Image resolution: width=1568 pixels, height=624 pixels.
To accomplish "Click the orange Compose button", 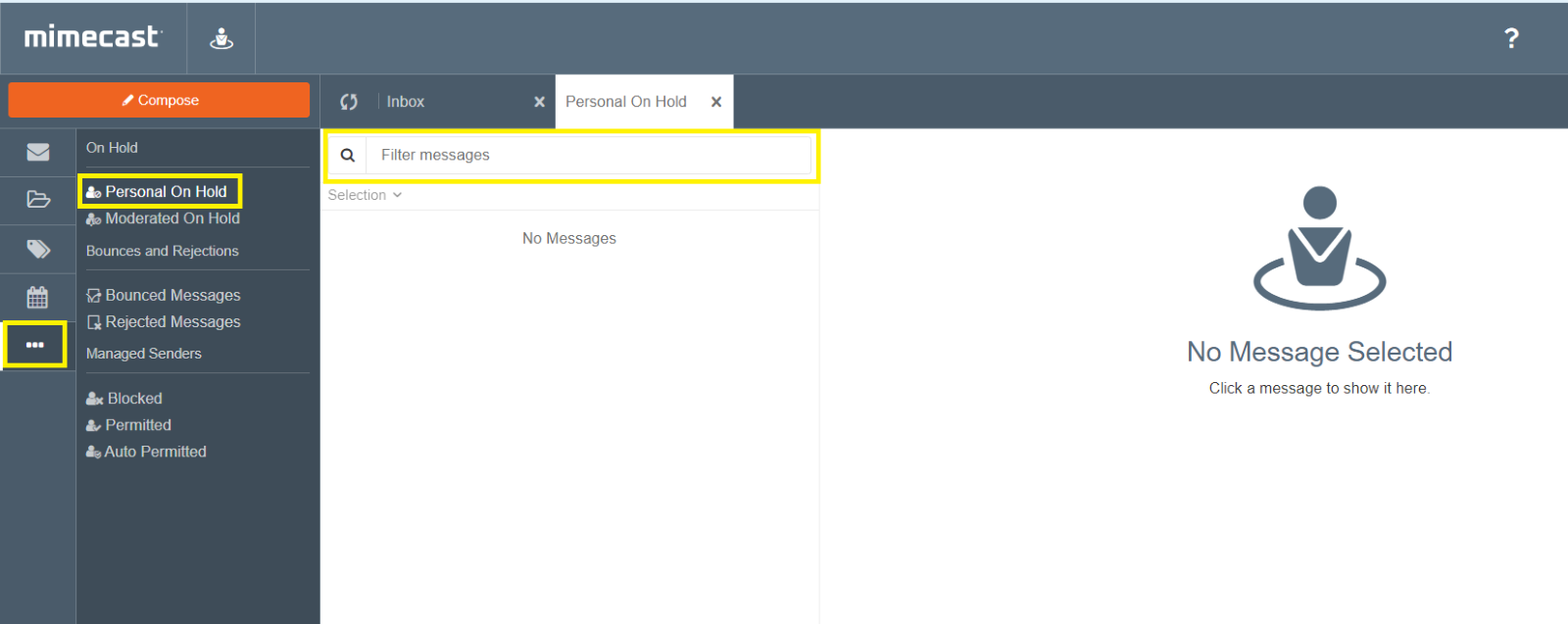I will click(159, 100).
